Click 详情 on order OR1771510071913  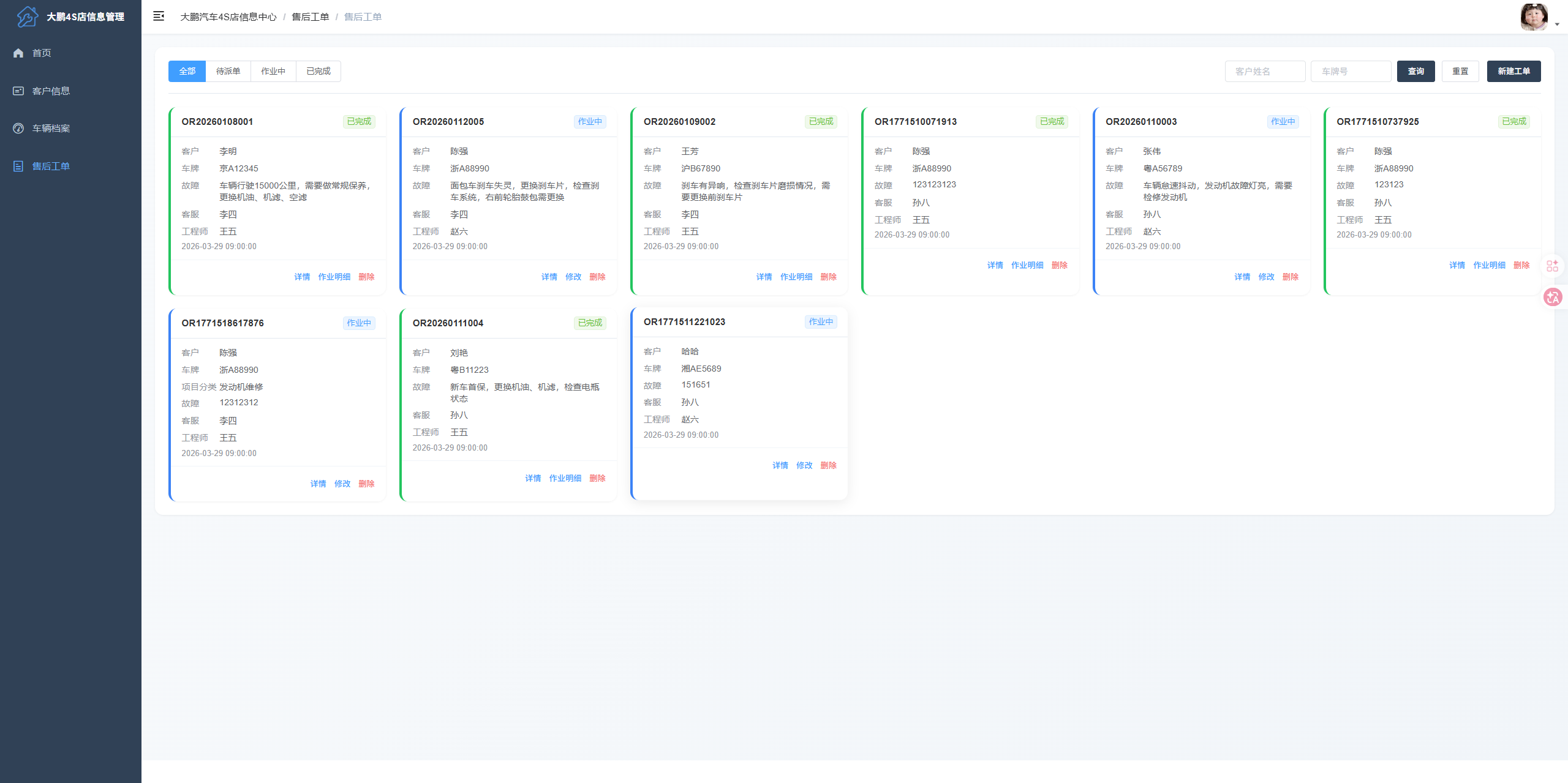point(995,265)
